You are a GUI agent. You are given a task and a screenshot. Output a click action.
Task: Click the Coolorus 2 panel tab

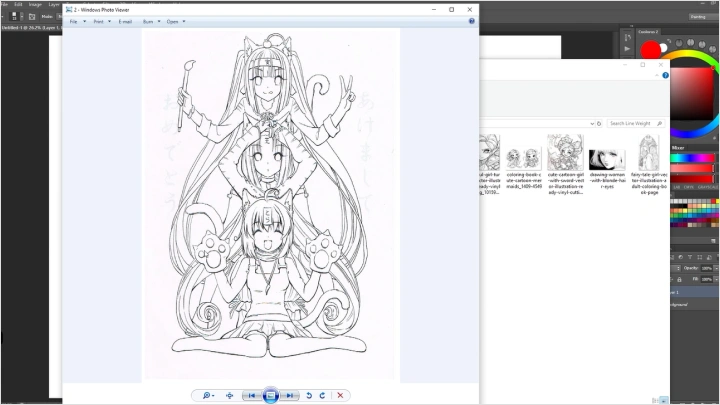tap(648, 32)
